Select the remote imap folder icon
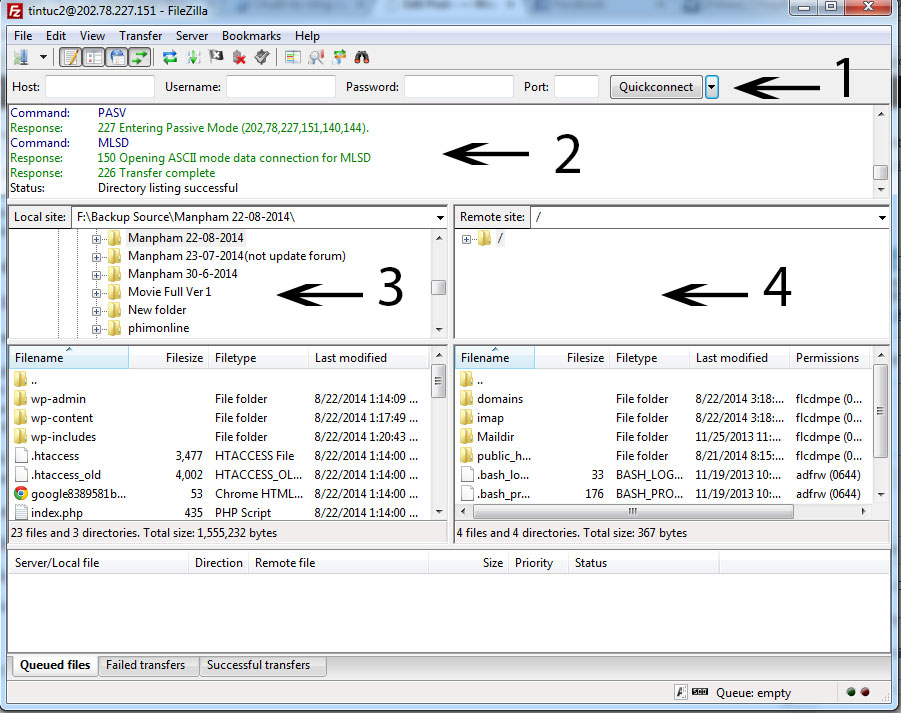The image size is (901, 713). click(467, 417)
